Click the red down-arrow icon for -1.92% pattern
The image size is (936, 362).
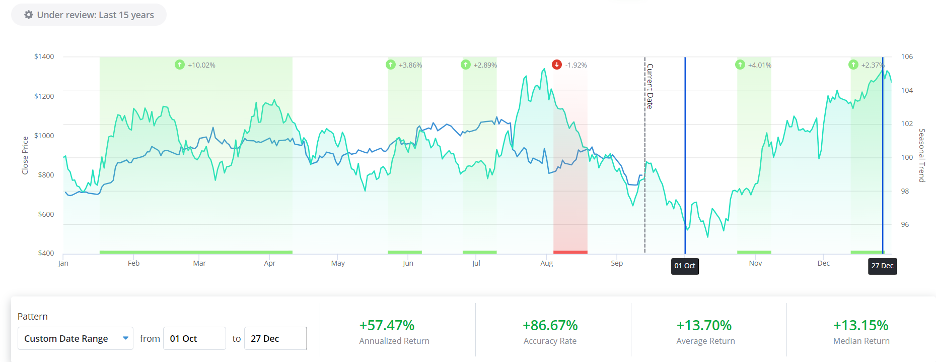pyautogui.click(x=556, y=64)
